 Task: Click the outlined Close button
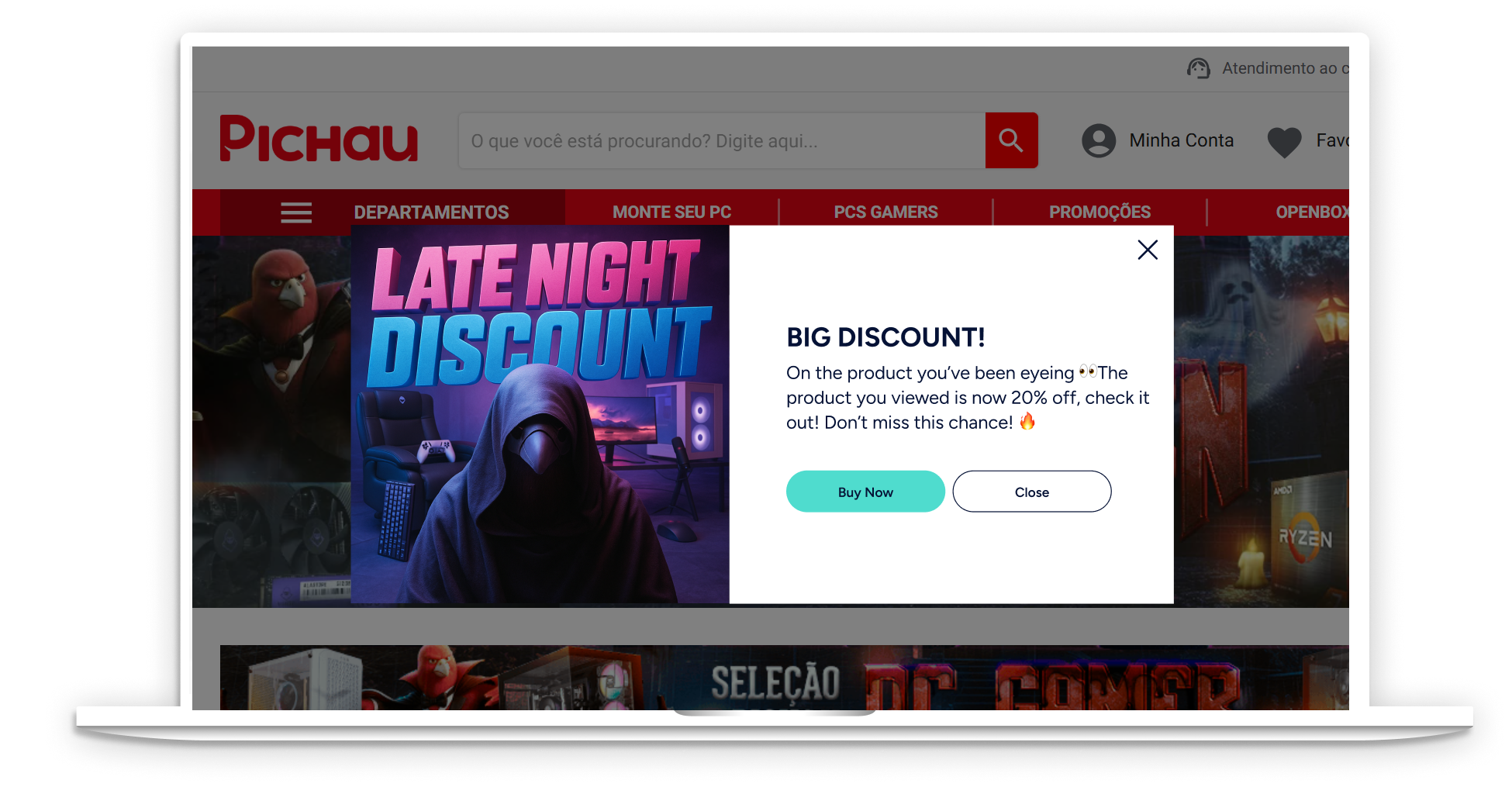pyautogui.click(x=1032, y=492)
